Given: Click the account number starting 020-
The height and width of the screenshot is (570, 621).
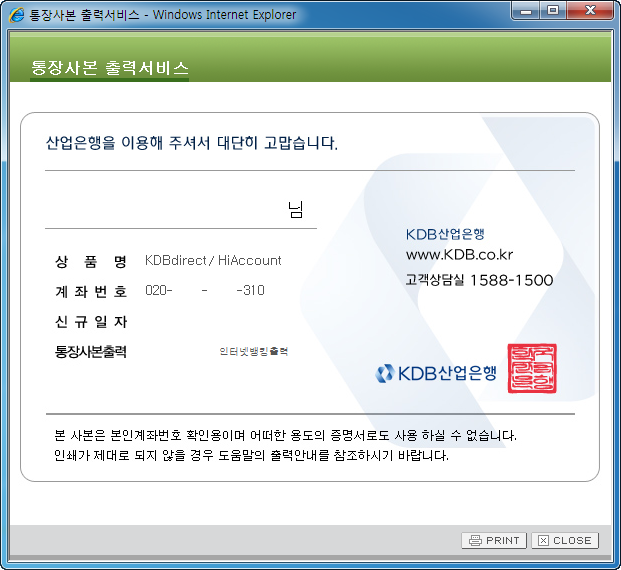Looking at the screenshot, I should click(x=205, y=290).
